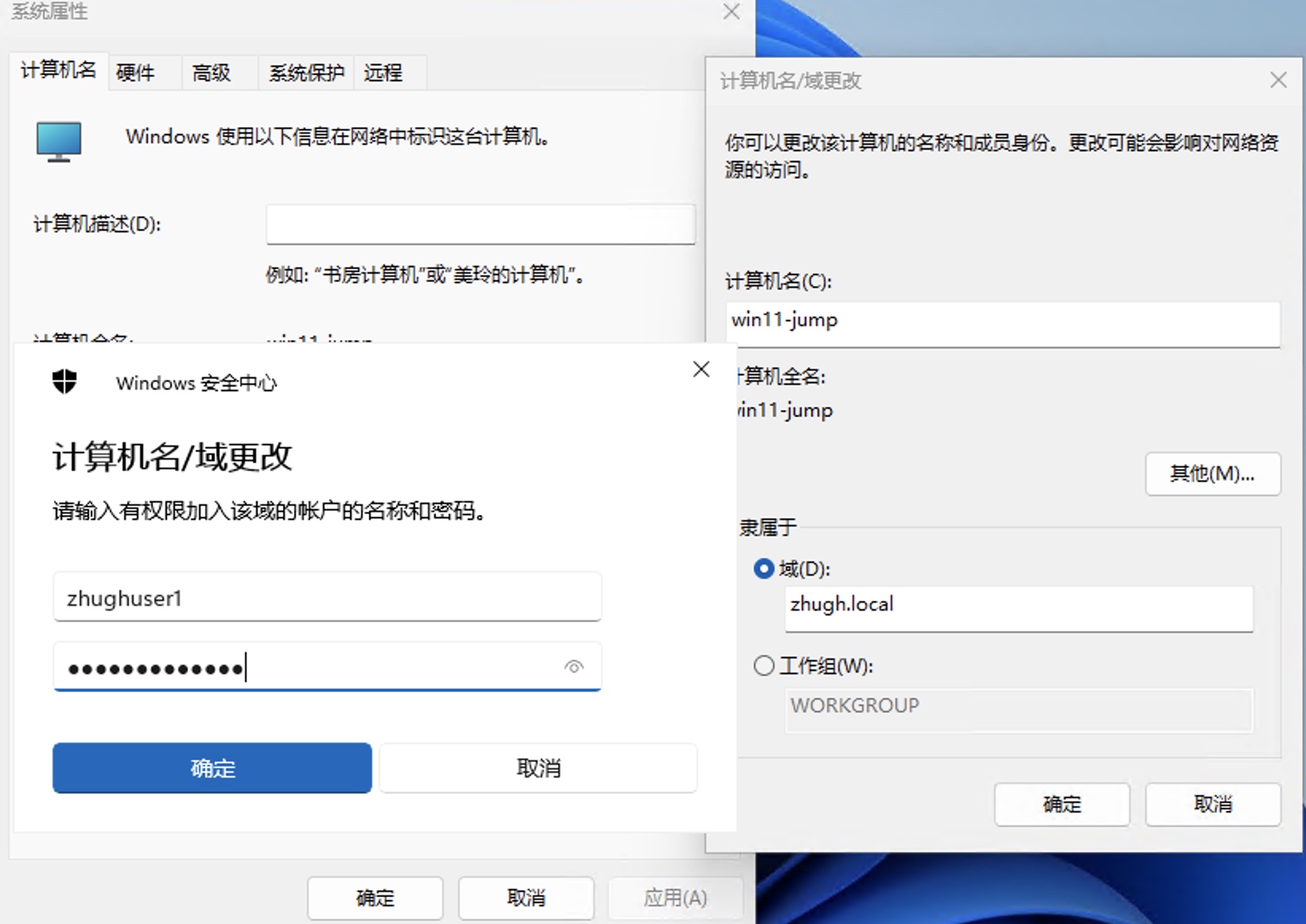Close the 计算机名/域更改 window
The width and height of the screenshot is (1306, 924).
[1278, 80]
